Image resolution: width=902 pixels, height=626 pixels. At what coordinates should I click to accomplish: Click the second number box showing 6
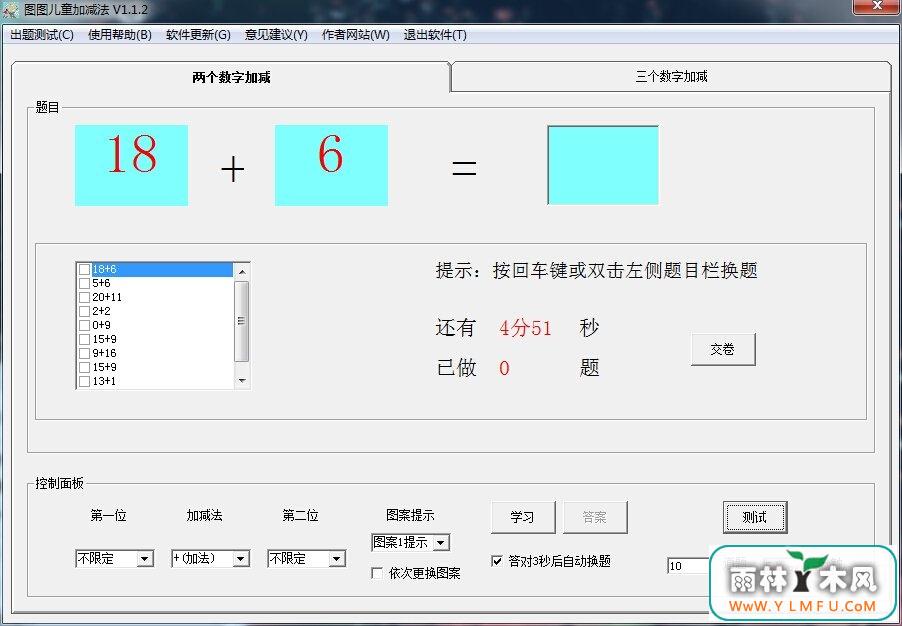[x=331, y=165]
